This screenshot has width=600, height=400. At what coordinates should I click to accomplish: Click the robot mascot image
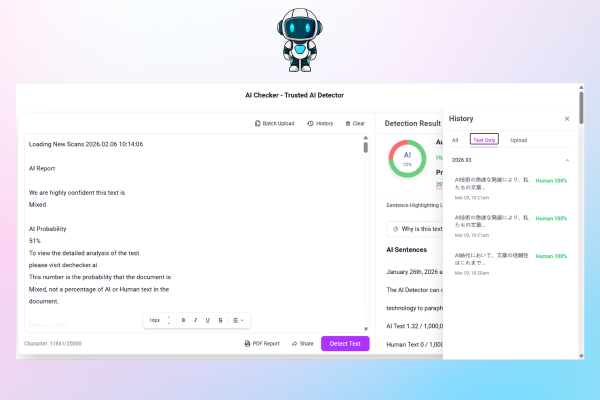(300, 40)
